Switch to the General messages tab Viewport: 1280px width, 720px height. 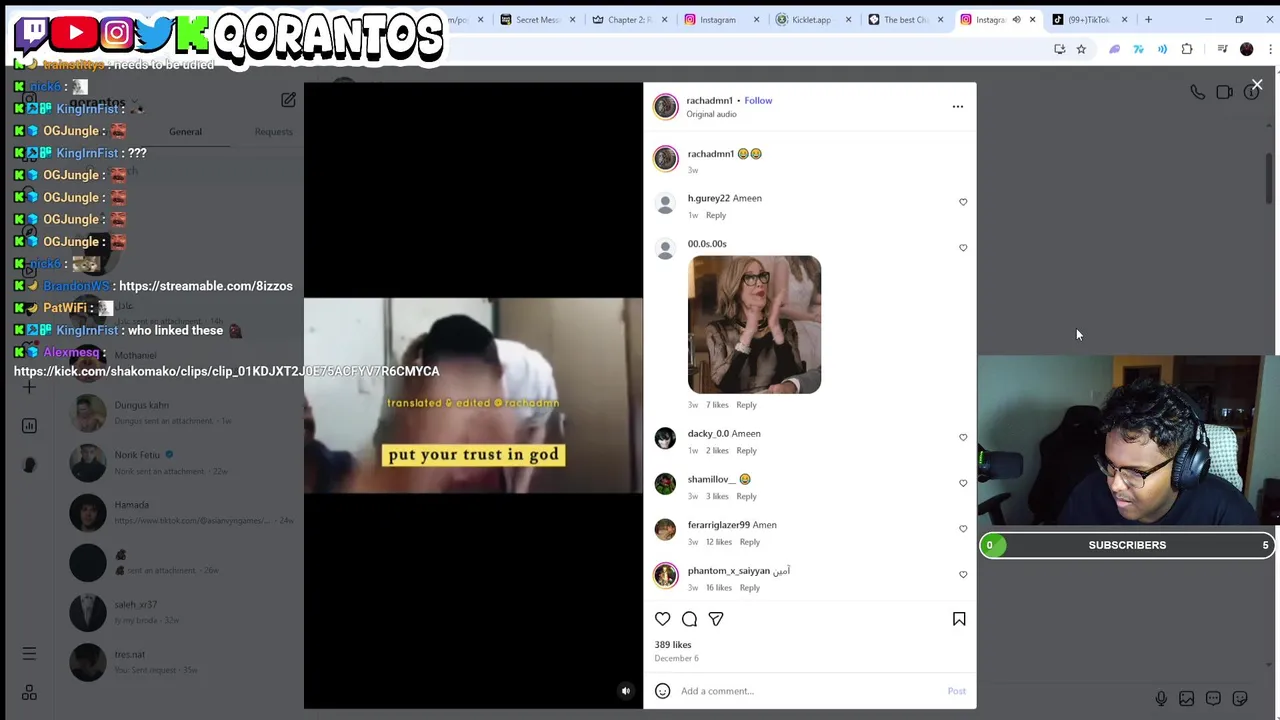(x=185, y=132)
